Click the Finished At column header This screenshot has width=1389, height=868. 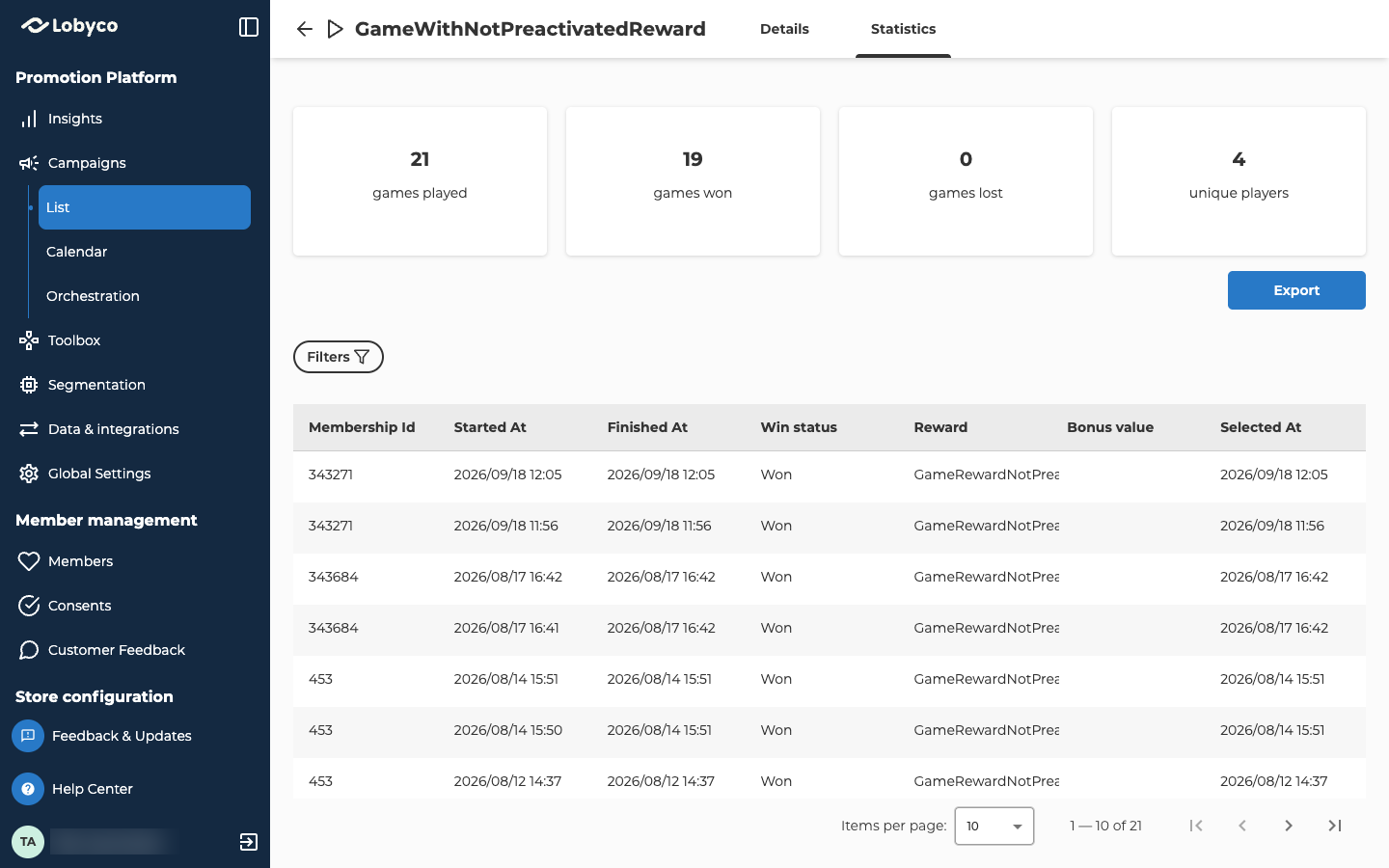pyautogui.click(x=647, y=427)
